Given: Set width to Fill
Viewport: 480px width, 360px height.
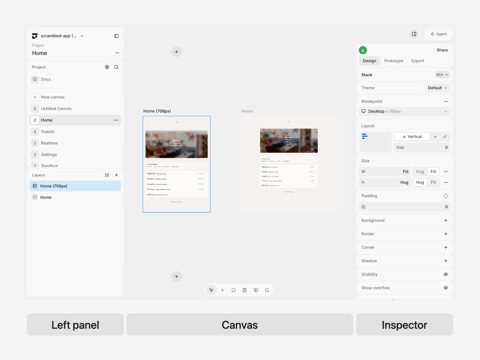Looking at the screenshot, I should (433, 172).
